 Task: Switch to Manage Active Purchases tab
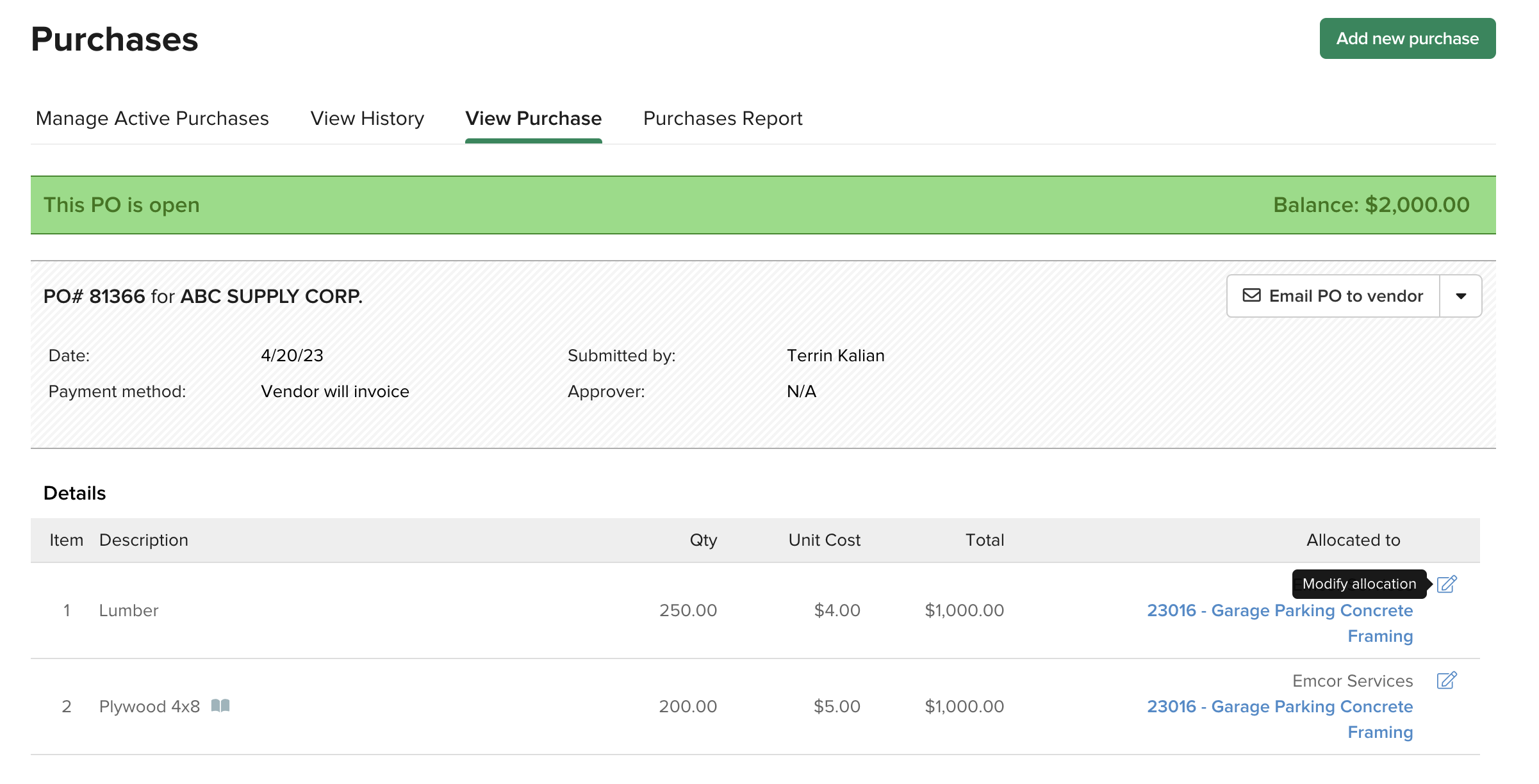(152, 118)
